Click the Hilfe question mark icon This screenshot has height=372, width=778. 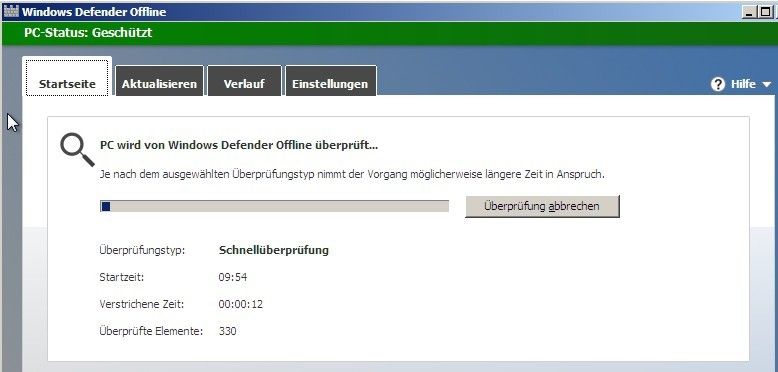[x=717, y=84]
